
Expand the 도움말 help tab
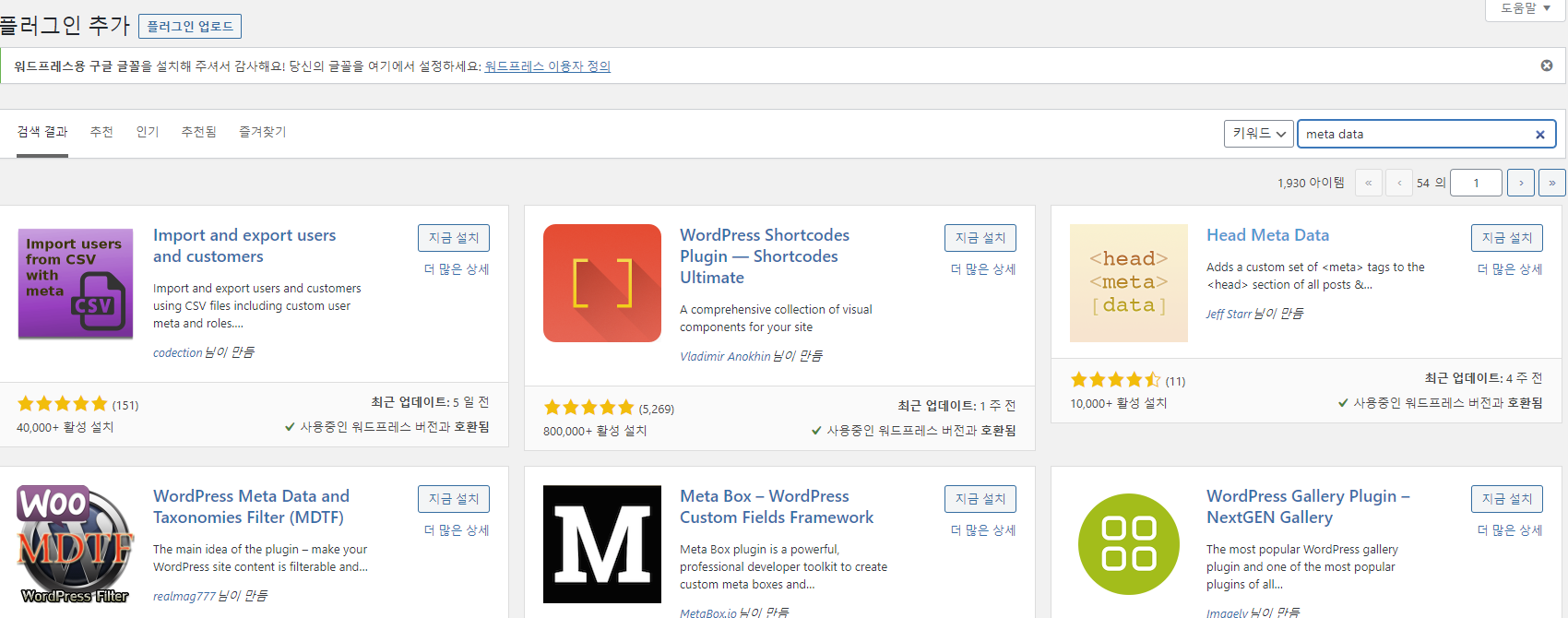pos(1526,9)
